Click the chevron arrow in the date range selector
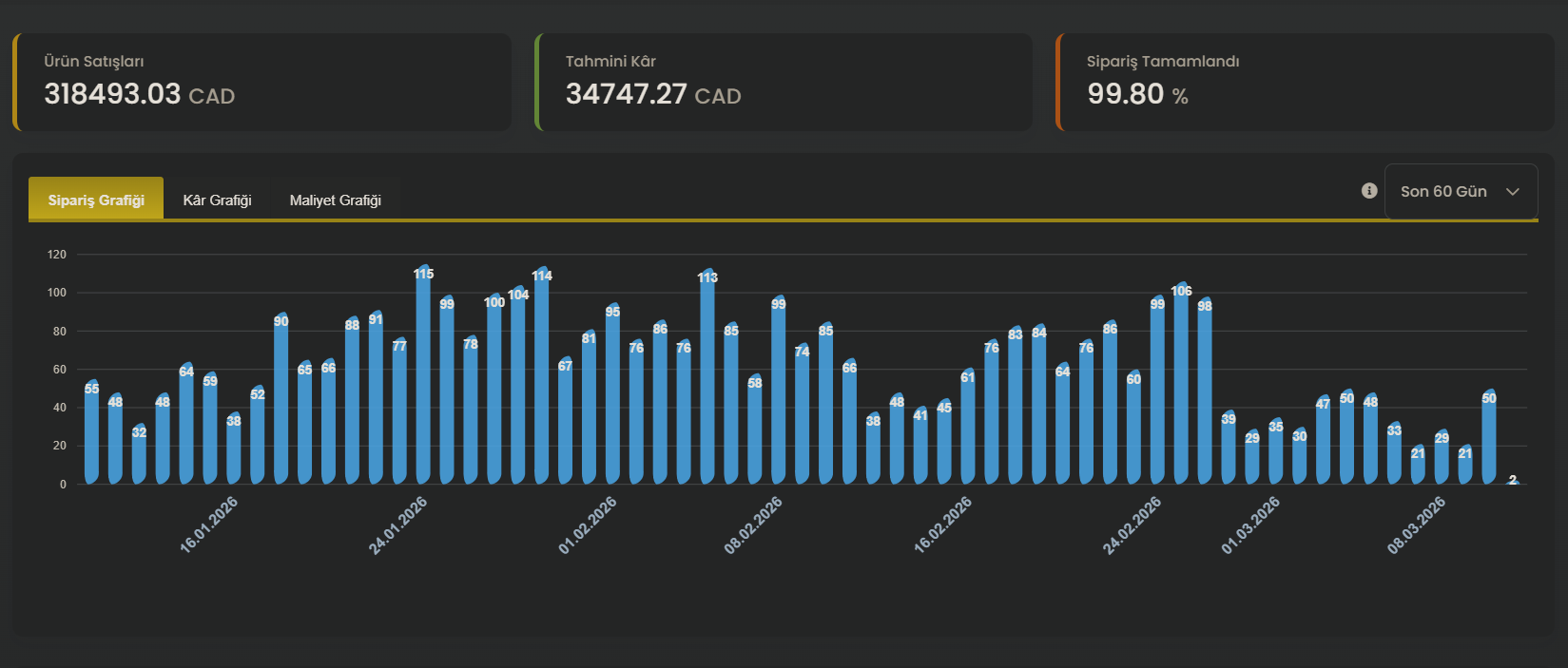Image resolution: width=1568 pixels, height=668 pixels. (x=1513, y=192)
